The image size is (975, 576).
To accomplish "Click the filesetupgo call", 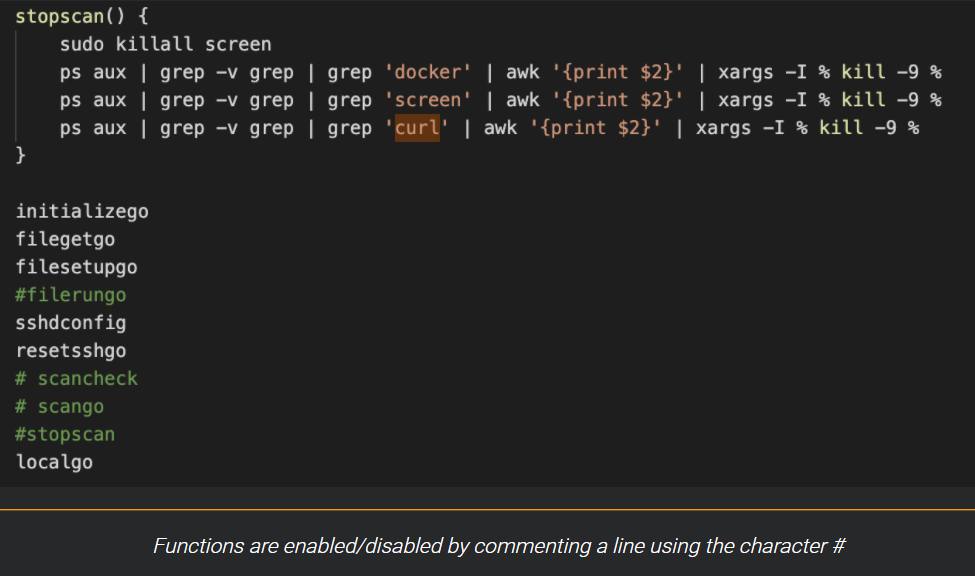I will pyautogui.click(x=76, y=267).
